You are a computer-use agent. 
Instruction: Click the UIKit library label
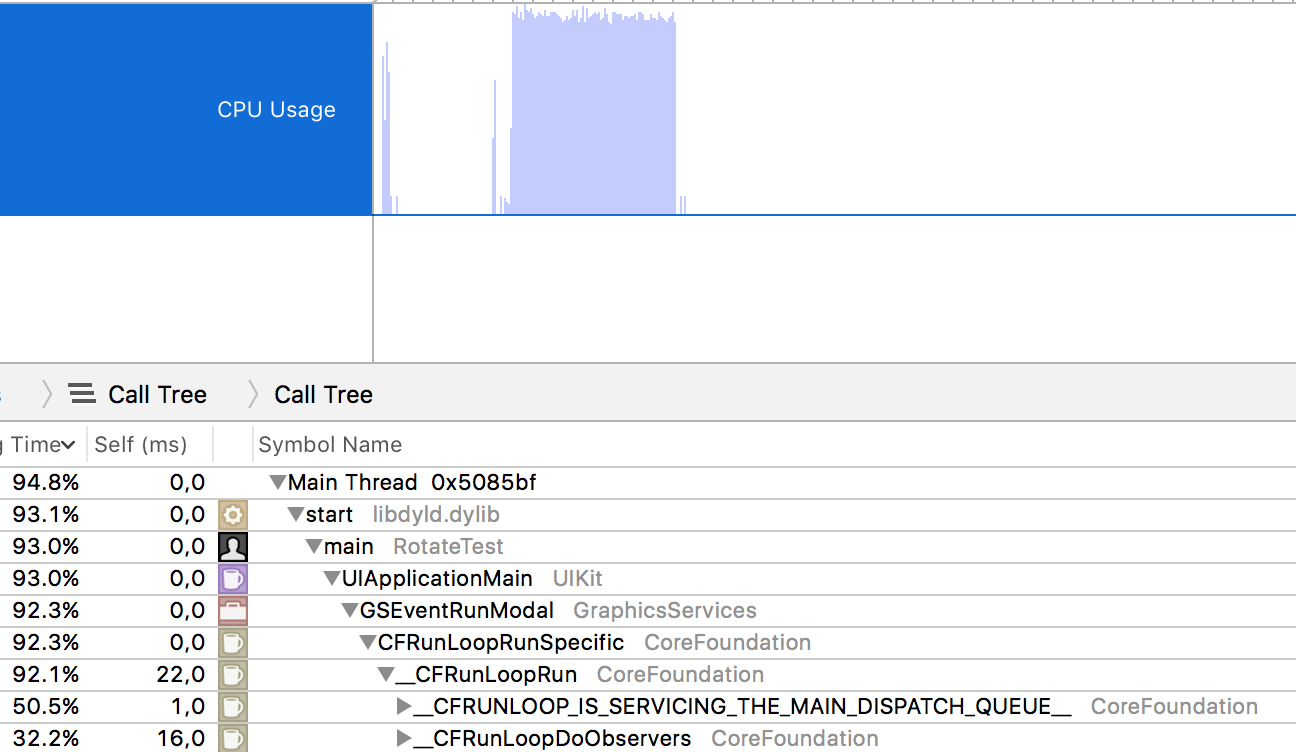pyautogui.click(x=578, y=579)
